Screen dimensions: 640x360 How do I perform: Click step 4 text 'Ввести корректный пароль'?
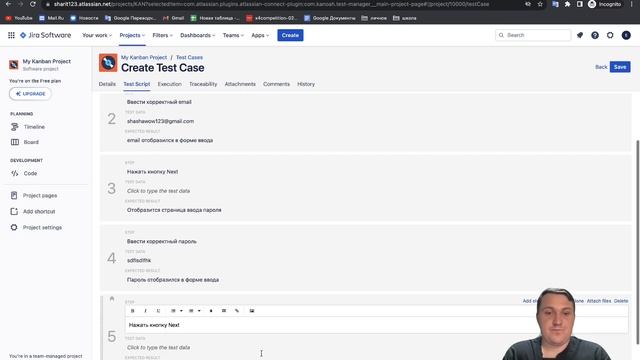[162, 242]
